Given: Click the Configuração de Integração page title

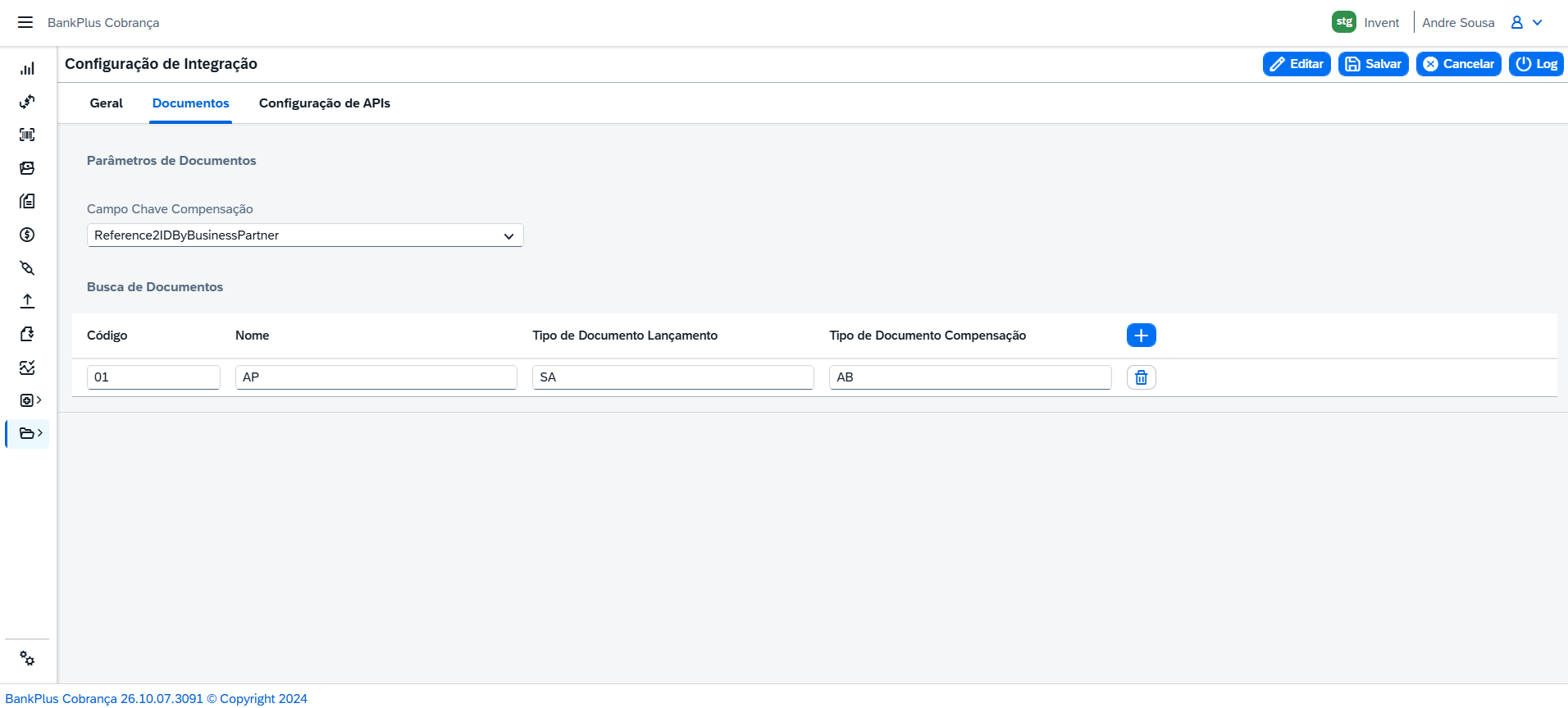Looking at the screenshot, I should 161,64.
